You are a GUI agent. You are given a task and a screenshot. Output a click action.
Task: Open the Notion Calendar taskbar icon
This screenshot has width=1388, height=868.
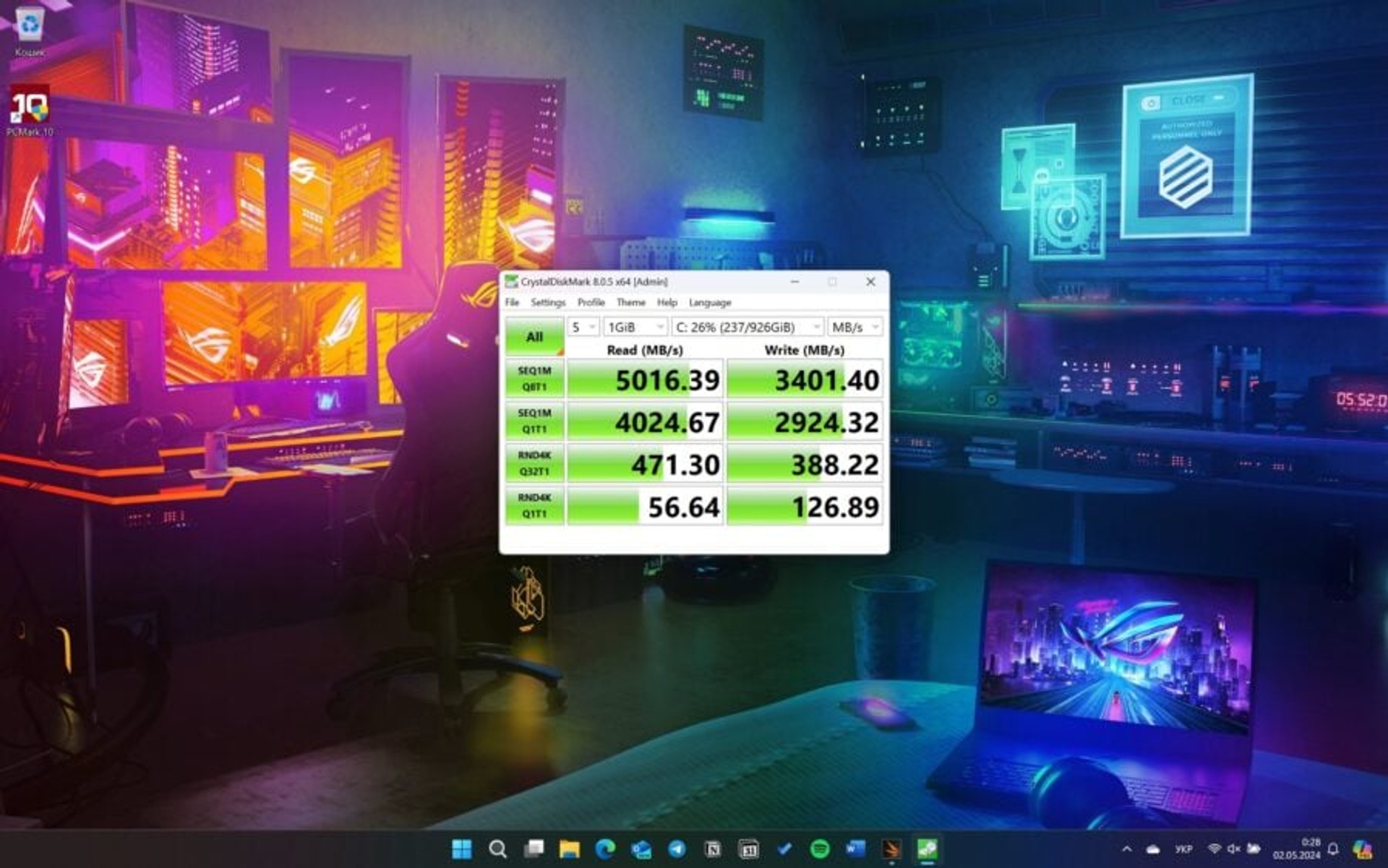pyautogui.click(x=748, y=848)
